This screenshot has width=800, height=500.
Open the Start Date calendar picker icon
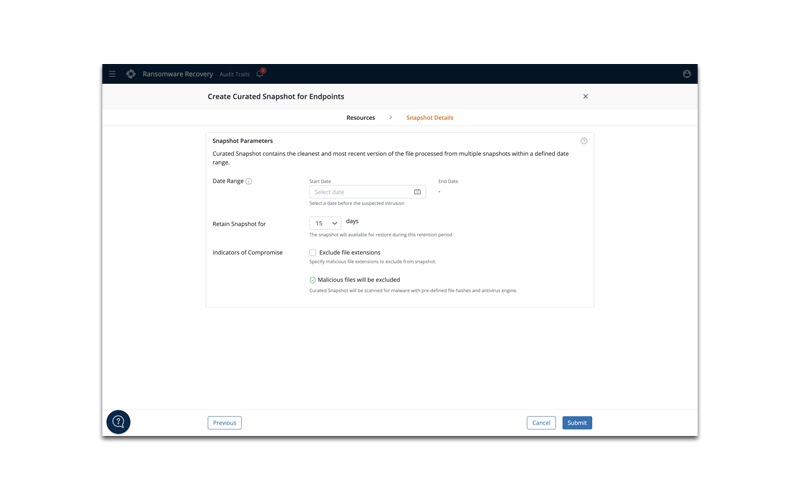click(417, 192)
